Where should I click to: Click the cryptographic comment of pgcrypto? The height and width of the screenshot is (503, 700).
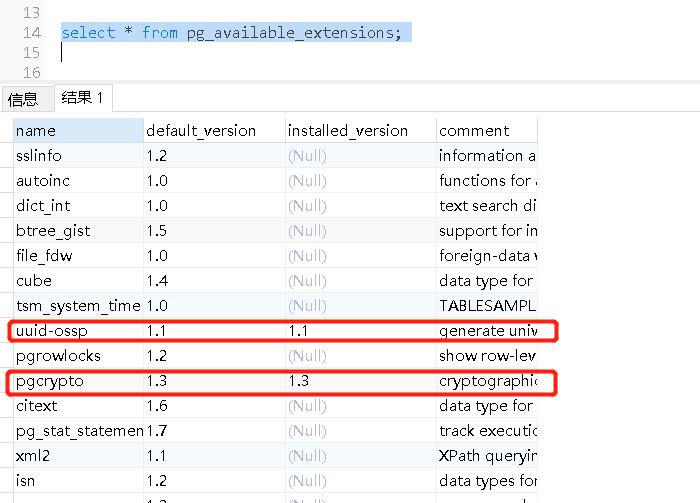coord(487,381)
